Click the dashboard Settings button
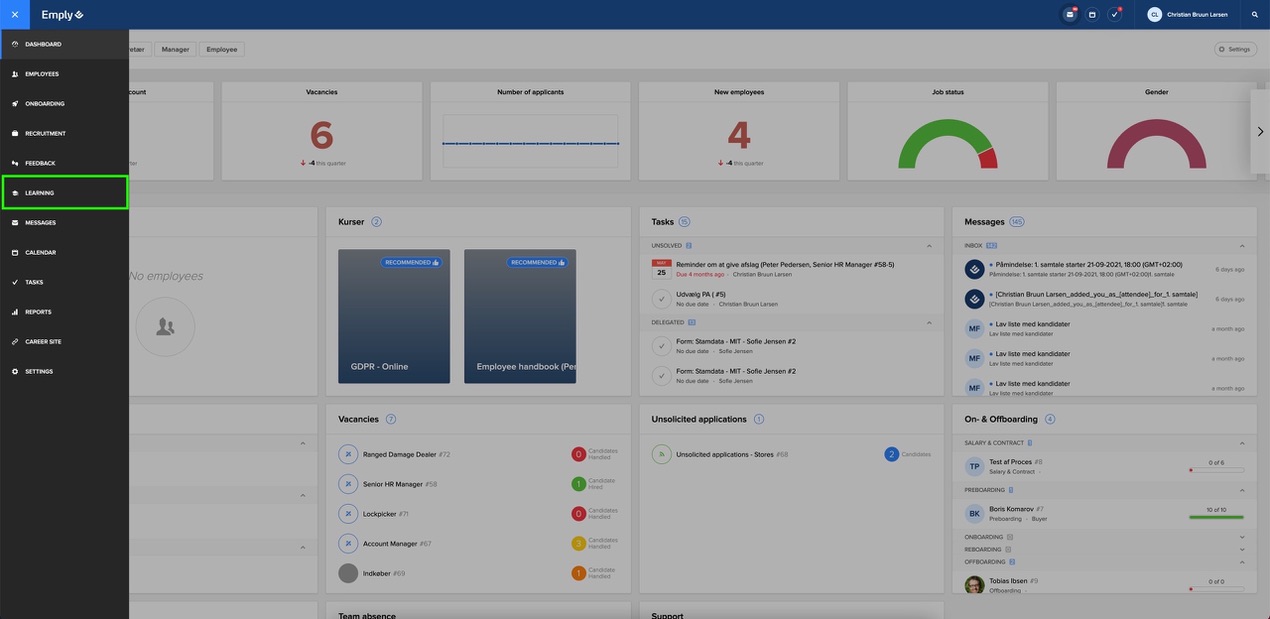The height and width of the screenshot is (619, 1270). coord(1235,49)
